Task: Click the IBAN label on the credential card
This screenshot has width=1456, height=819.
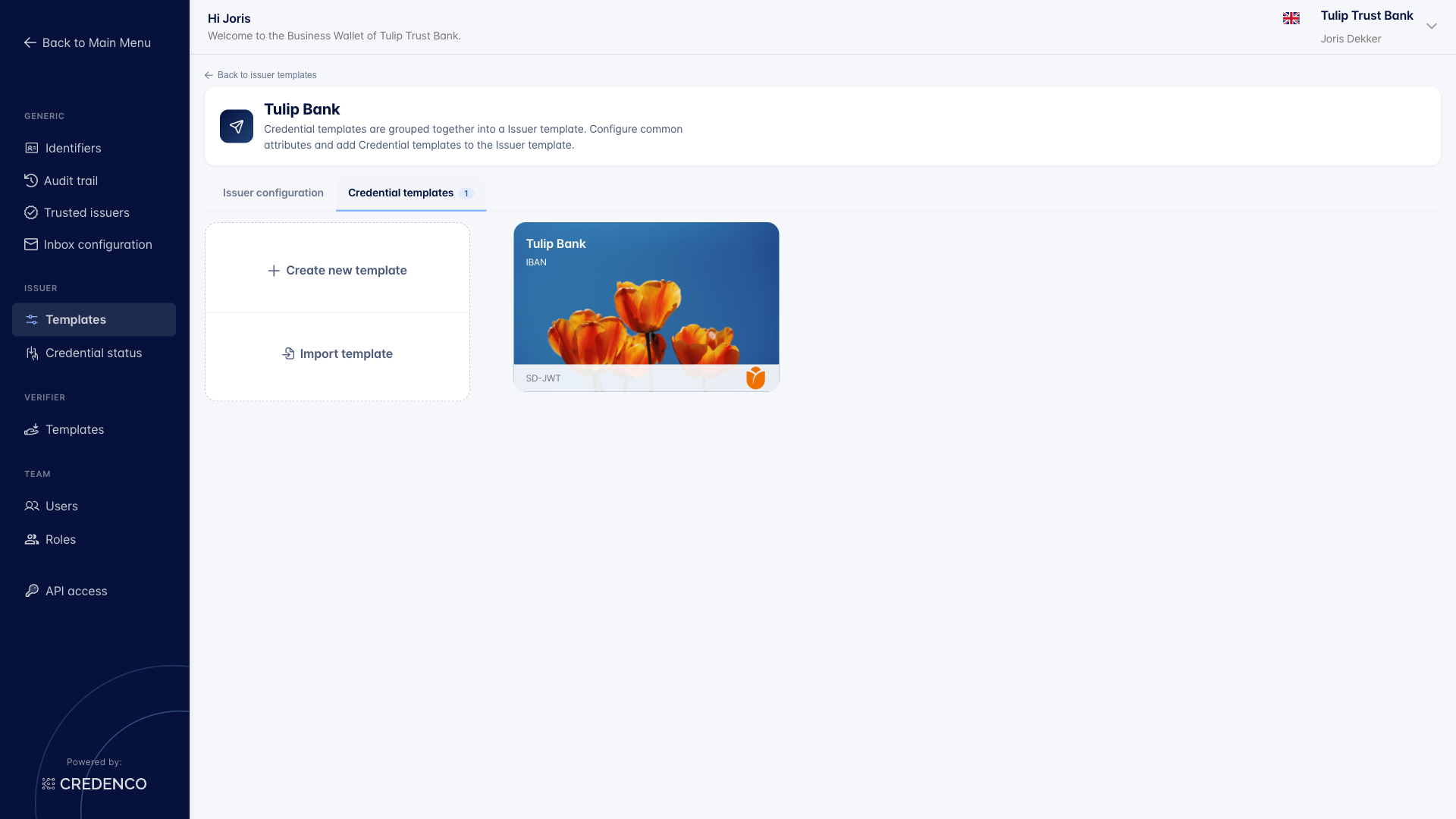Action: pyautogui.click(x=536, y=262)
